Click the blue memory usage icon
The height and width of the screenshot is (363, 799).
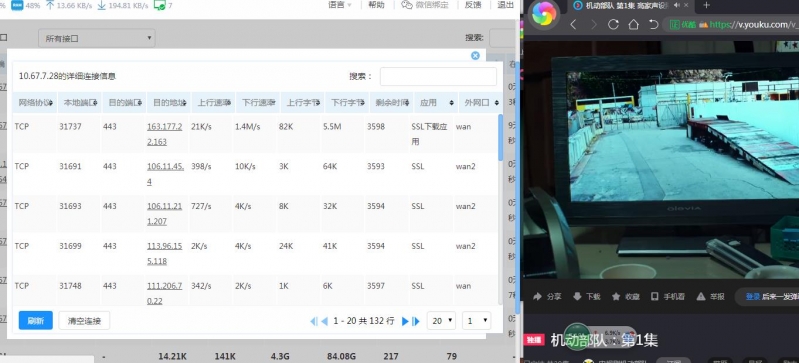pos(17,5)
